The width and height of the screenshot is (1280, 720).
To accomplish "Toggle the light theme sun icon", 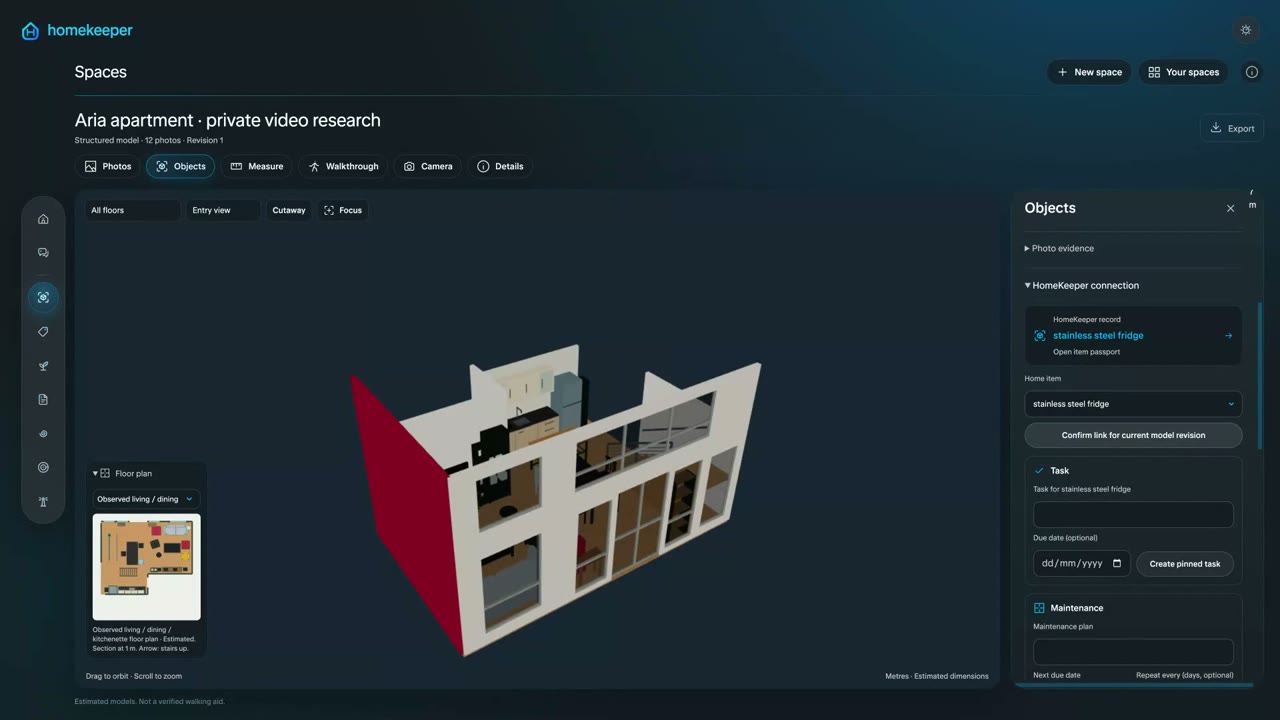I will click(1246, 30).
